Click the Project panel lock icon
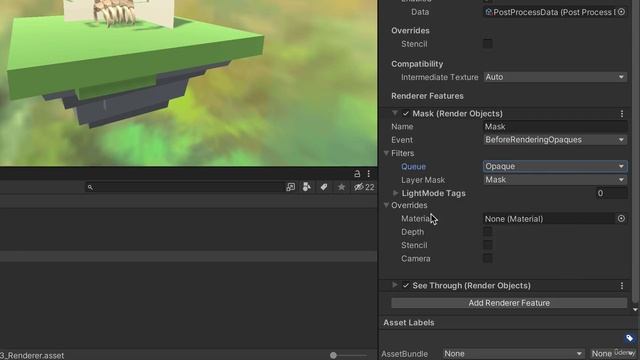 tap(357, 173)
